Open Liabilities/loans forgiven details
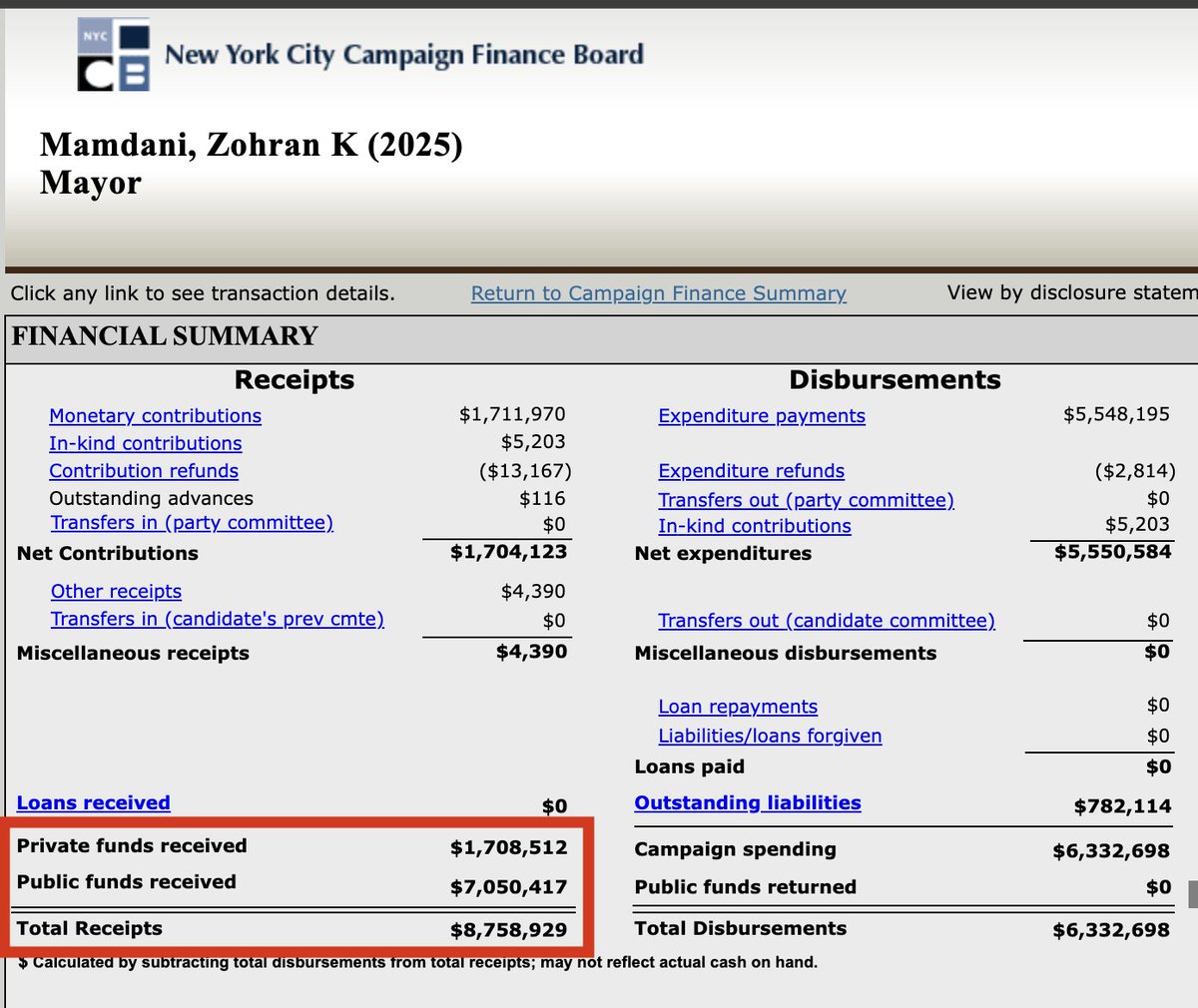This screenshot has height=1008, width=1198. click(770, 736)
